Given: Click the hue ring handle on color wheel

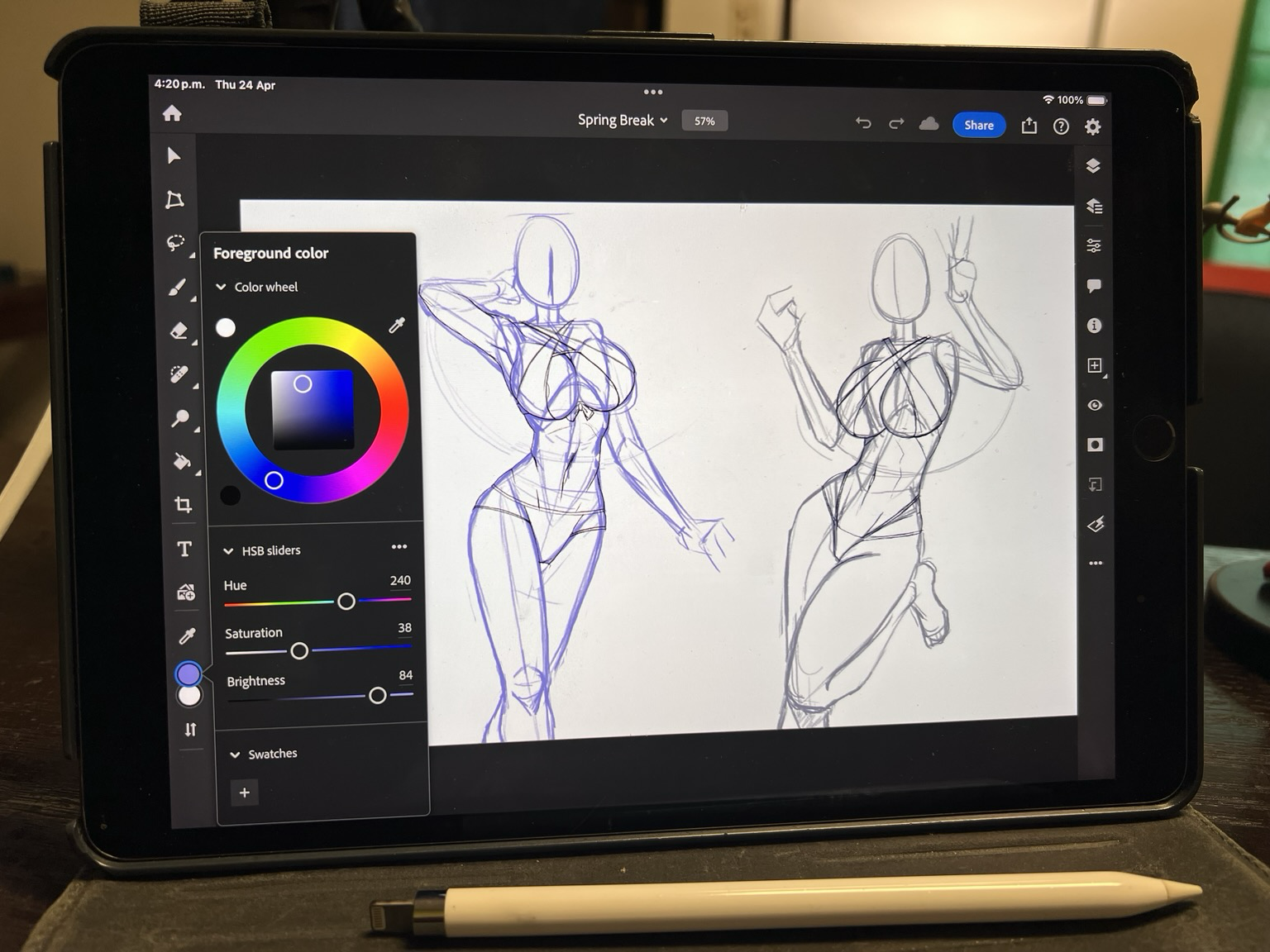Looking at the screenshot, I should tap(274, 480).
